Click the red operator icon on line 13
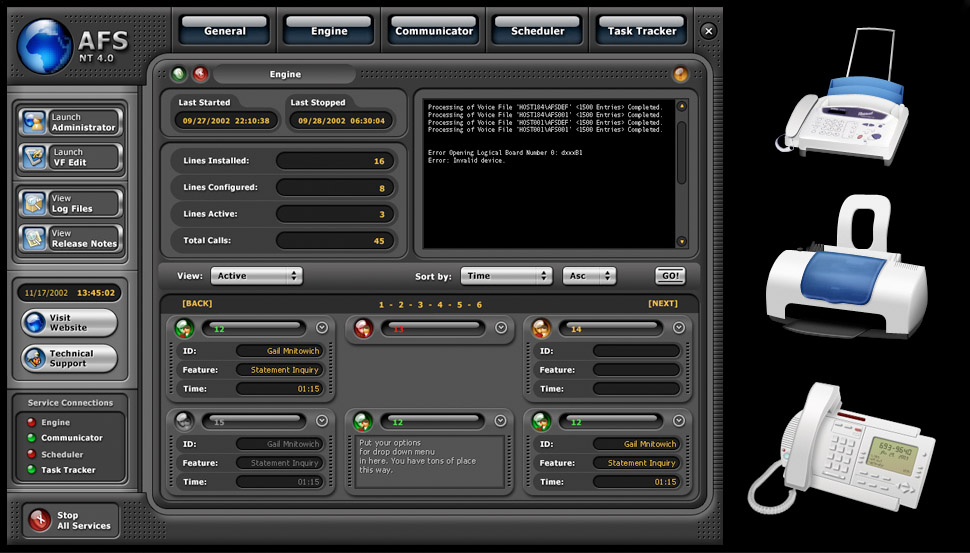The width and height of the screenshot is (970, 553). 364,328
